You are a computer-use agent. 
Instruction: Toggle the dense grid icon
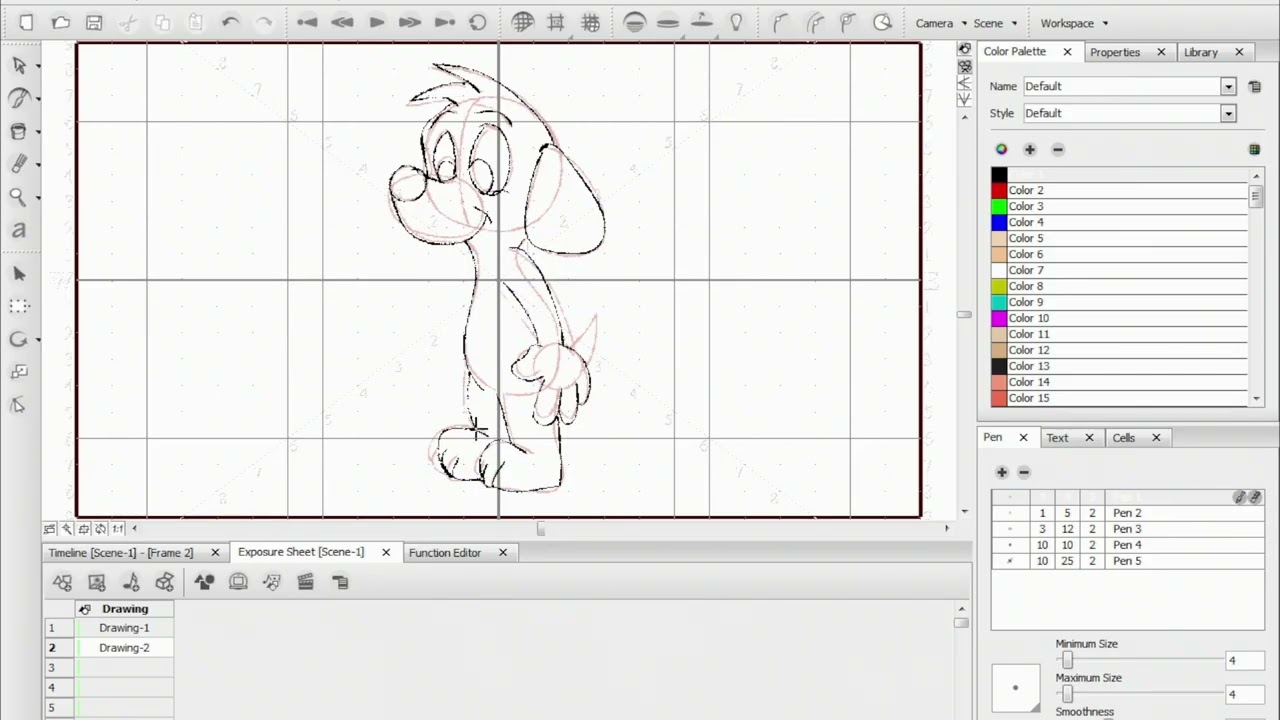pyautogui.click(x=591, y=22)
